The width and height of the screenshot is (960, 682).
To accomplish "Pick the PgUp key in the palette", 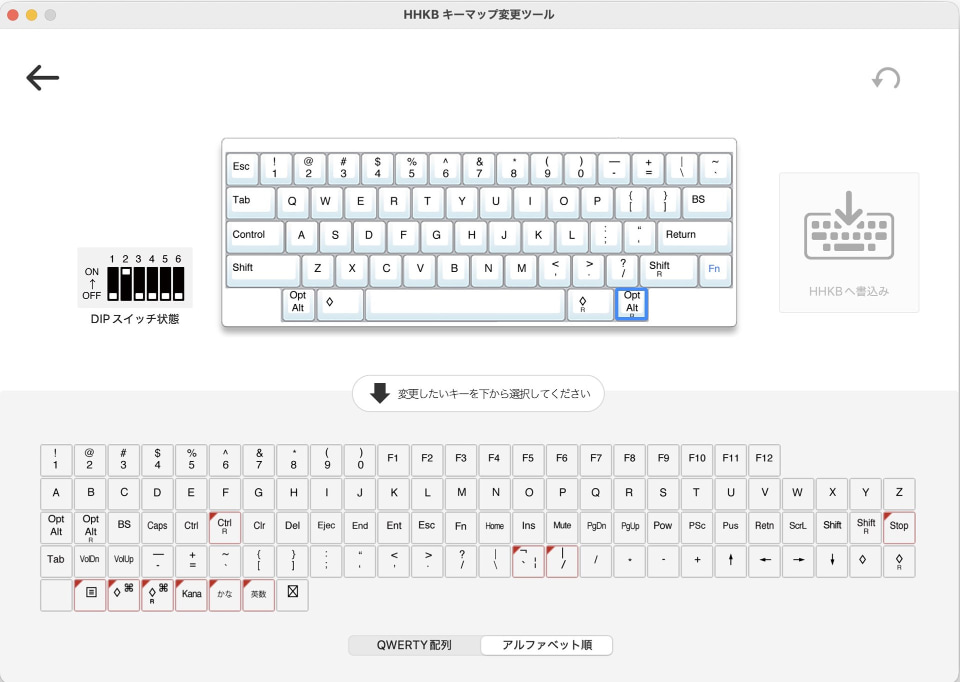I will (x=629, y=527).
